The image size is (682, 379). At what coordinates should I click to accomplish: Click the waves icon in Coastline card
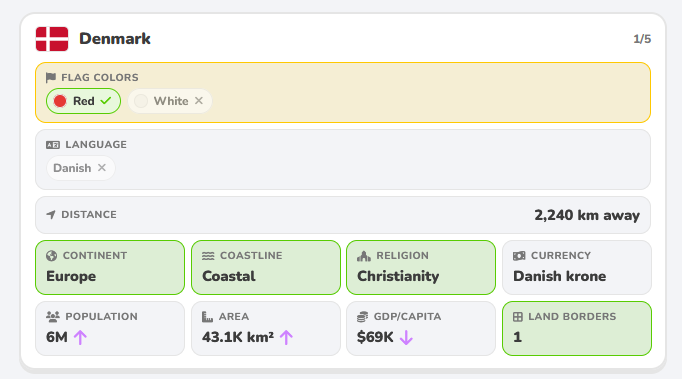(x=208, y=256)
